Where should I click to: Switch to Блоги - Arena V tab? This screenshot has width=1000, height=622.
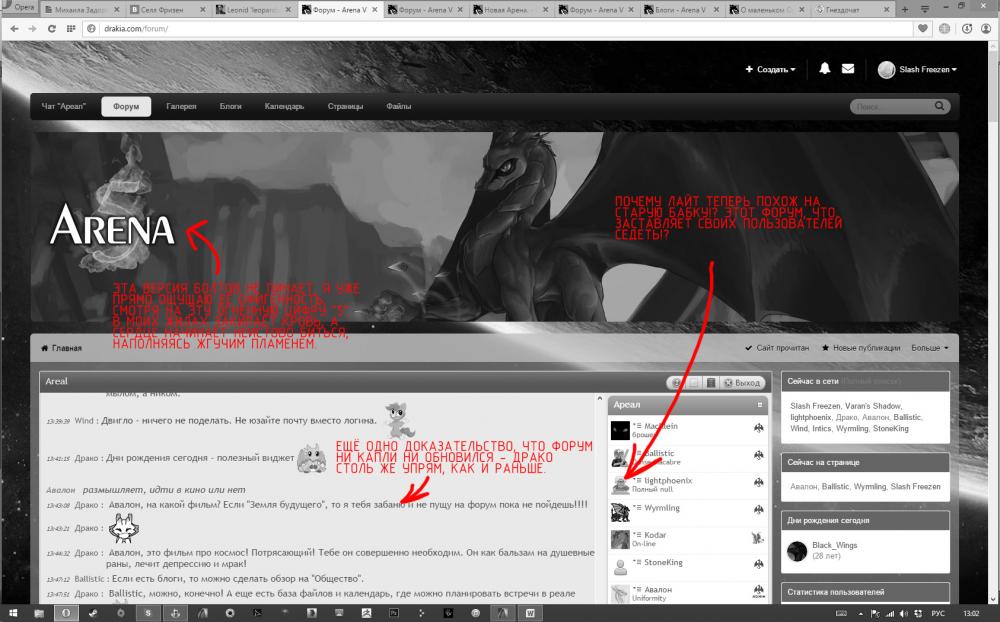pos(683,10)
